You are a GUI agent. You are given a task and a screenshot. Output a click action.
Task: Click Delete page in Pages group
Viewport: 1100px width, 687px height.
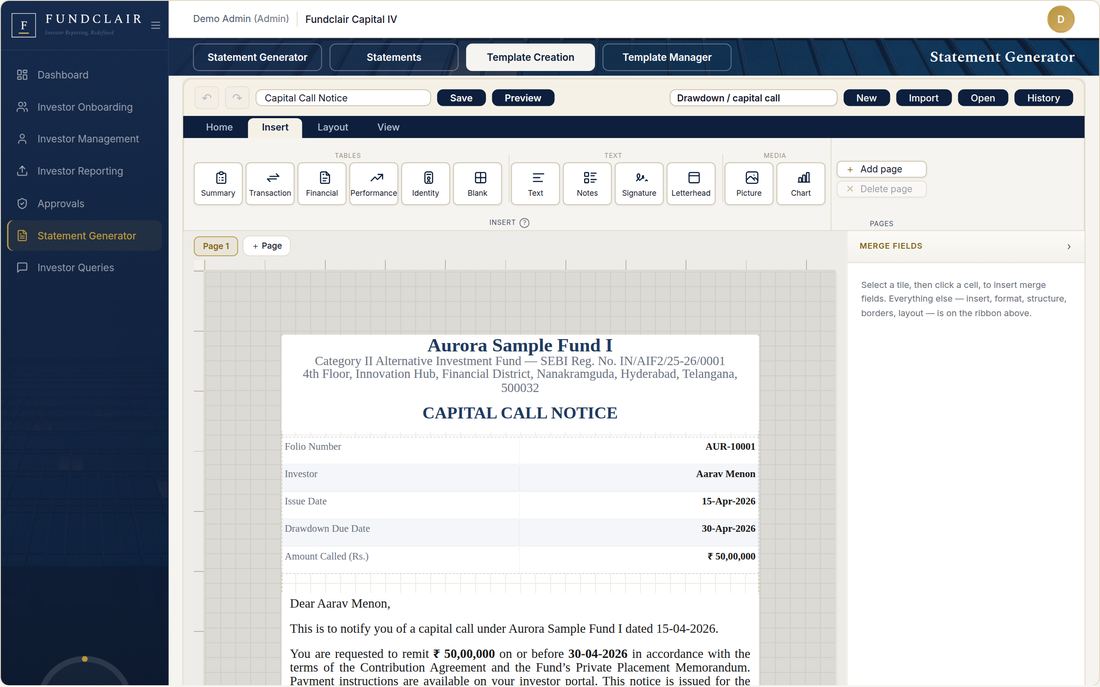pos(882,189)
